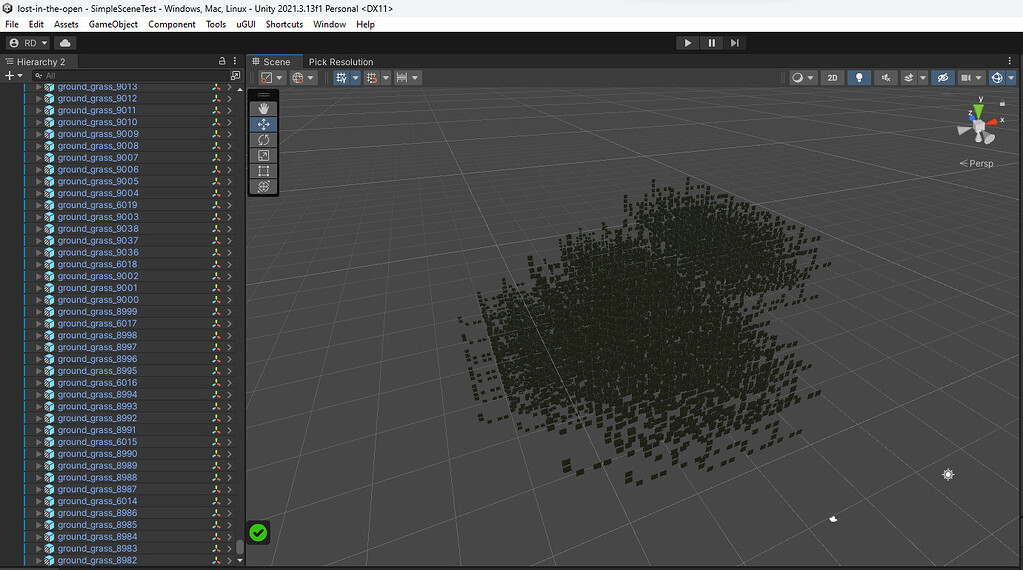
Task: Toggle grid visibility on Y axis
Action: point(341,78)
